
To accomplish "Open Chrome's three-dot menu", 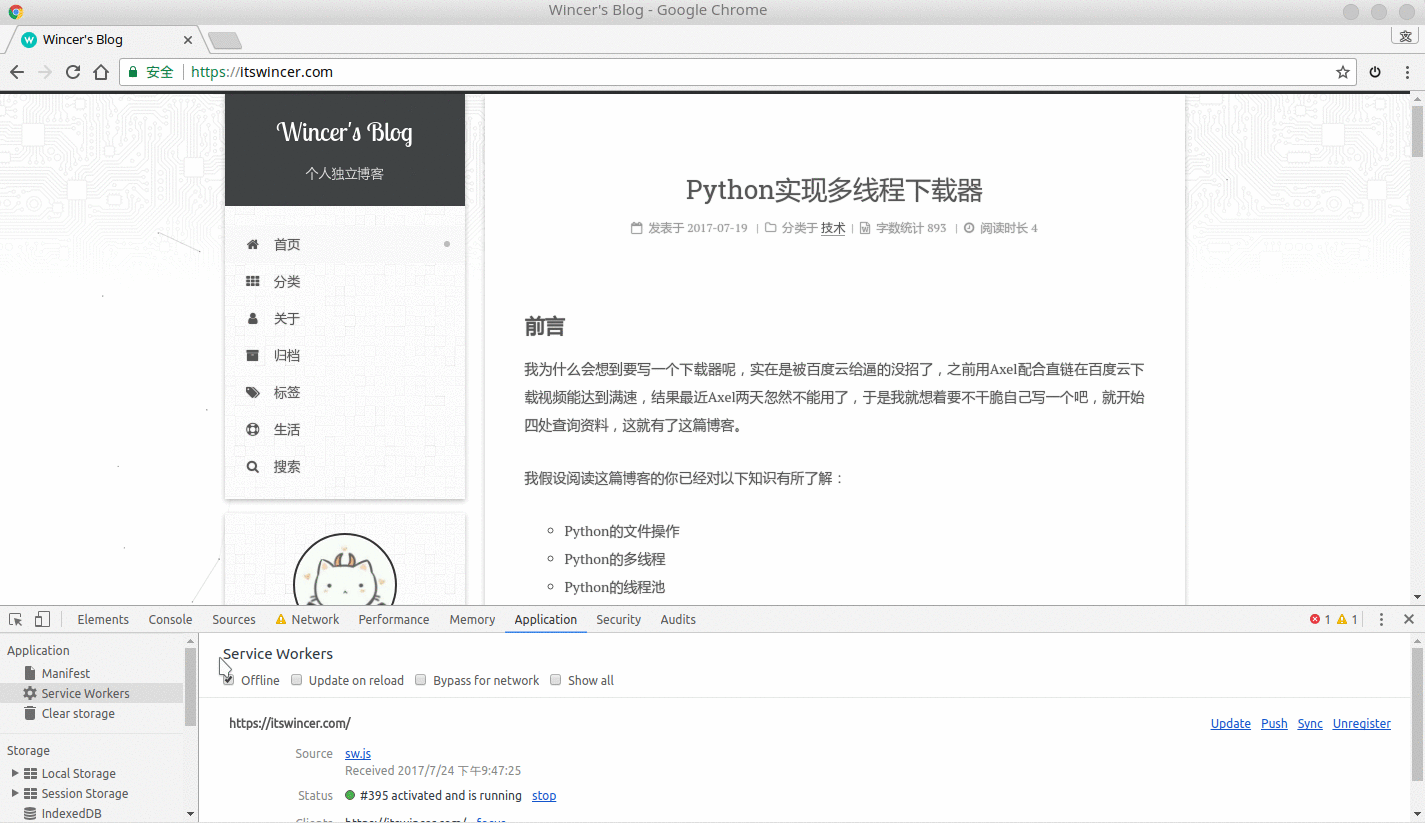I will [1407, 72].
